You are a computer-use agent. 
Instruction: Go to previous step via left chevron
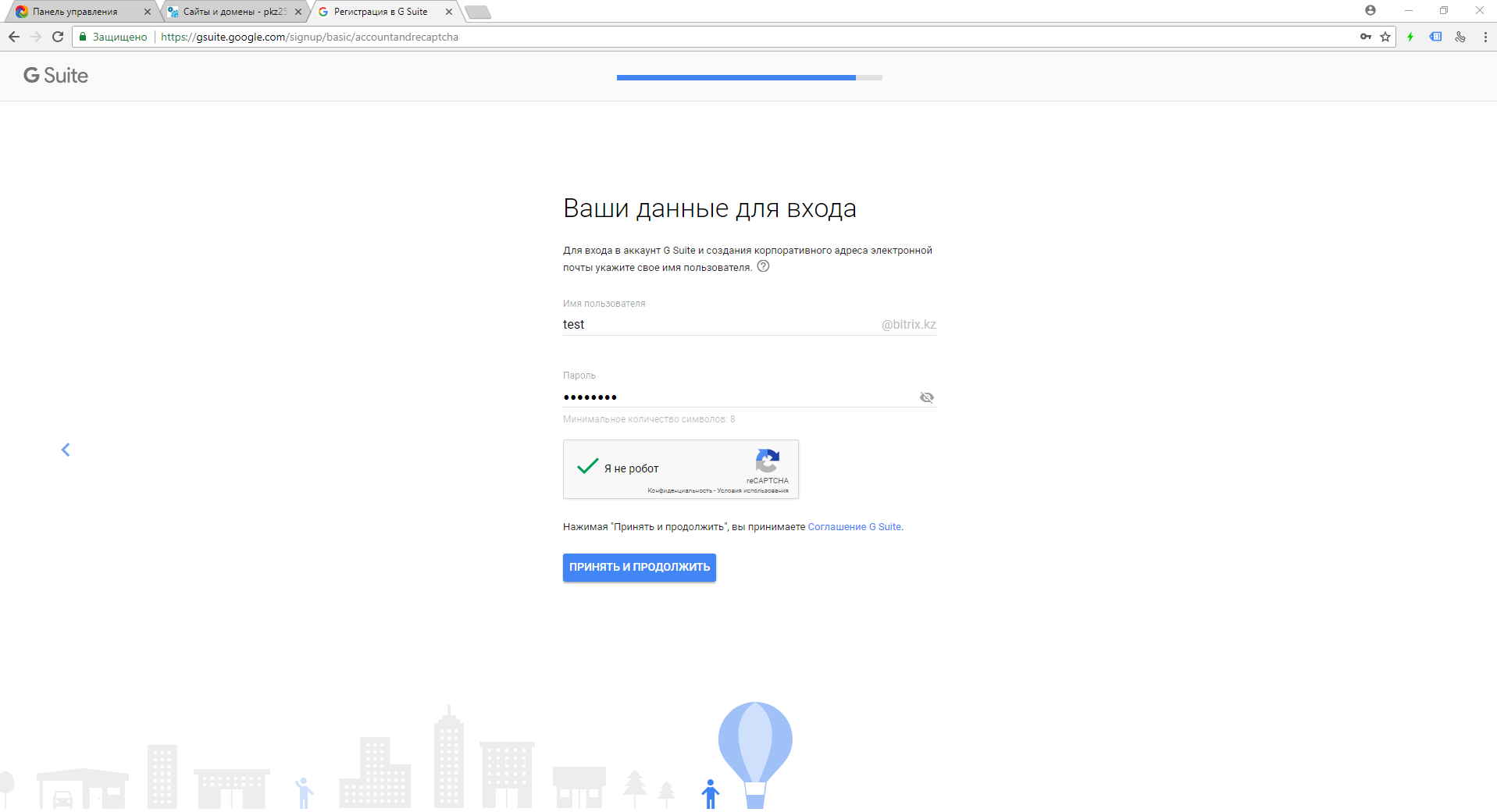[x=66, y=450]
